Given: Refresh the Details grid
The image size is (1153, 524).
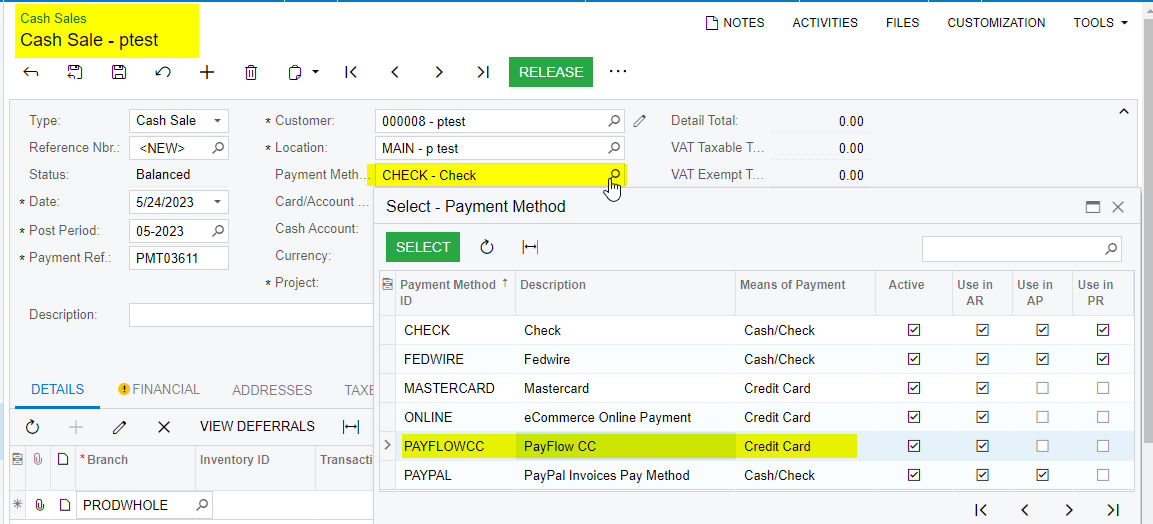Looking at the screenshot, I should coord(32,426).
